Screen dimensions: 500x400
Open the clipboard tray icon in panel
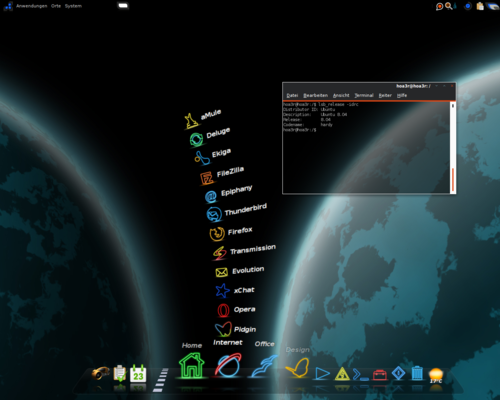(480, 6)
